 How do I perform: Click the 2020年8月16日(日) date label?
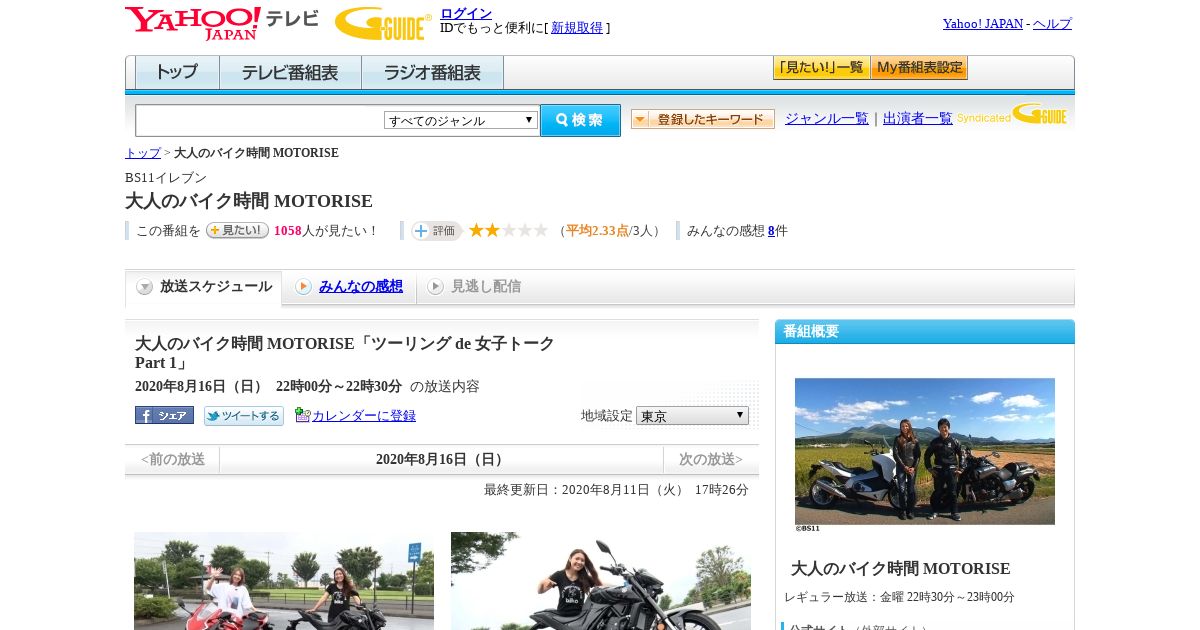[441, 460]
